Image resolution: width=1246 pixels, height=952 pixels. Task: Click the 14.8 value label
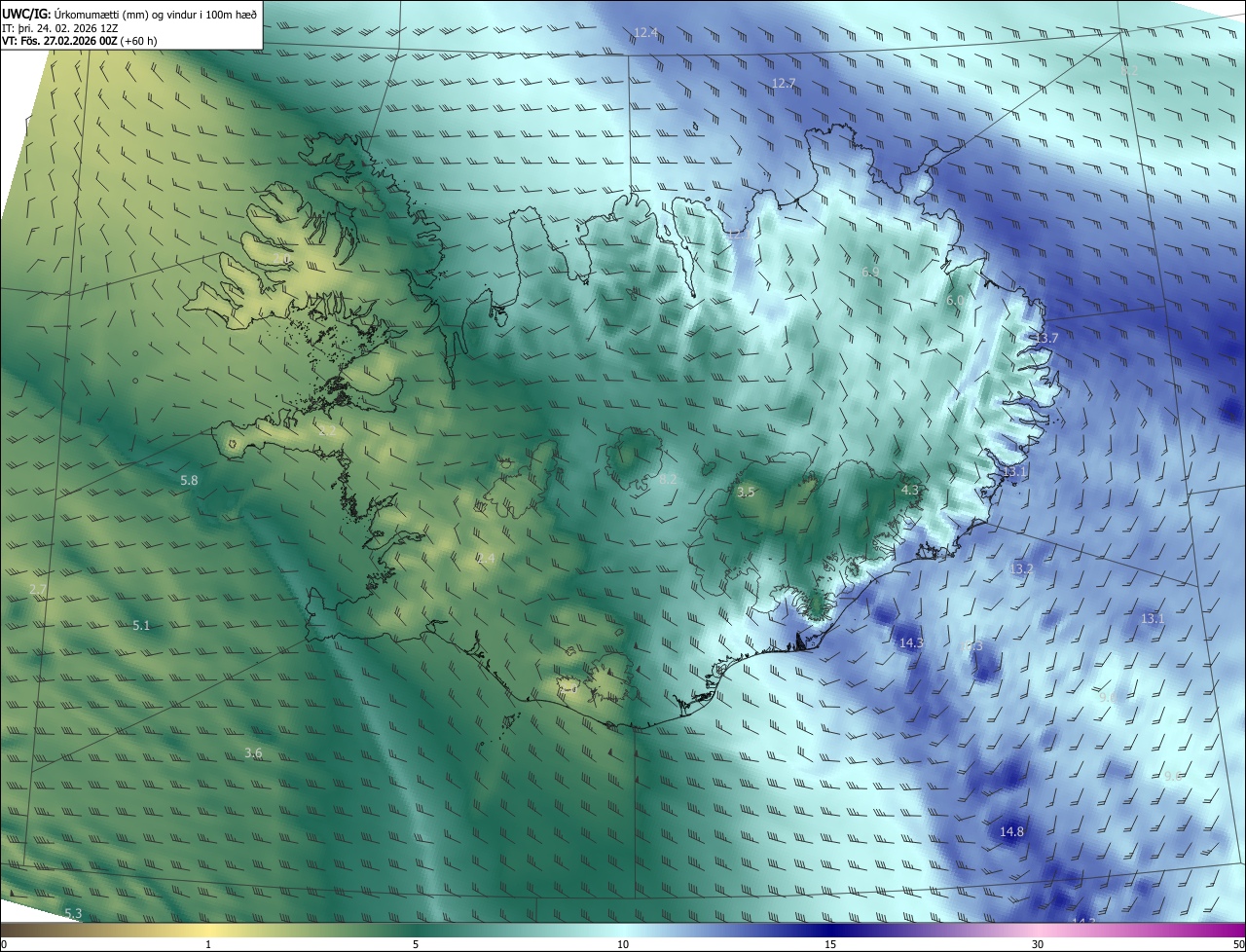point(1012,831)
